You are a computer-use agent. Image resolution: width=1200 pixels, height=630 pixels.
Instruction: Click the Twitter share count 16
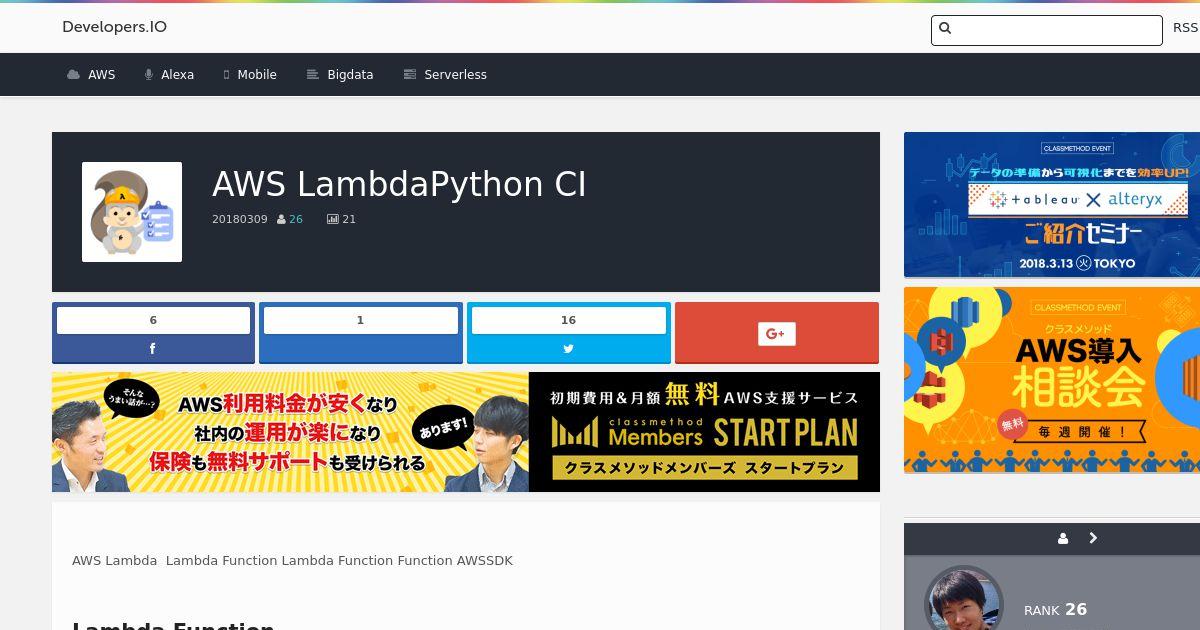point(568,320)
